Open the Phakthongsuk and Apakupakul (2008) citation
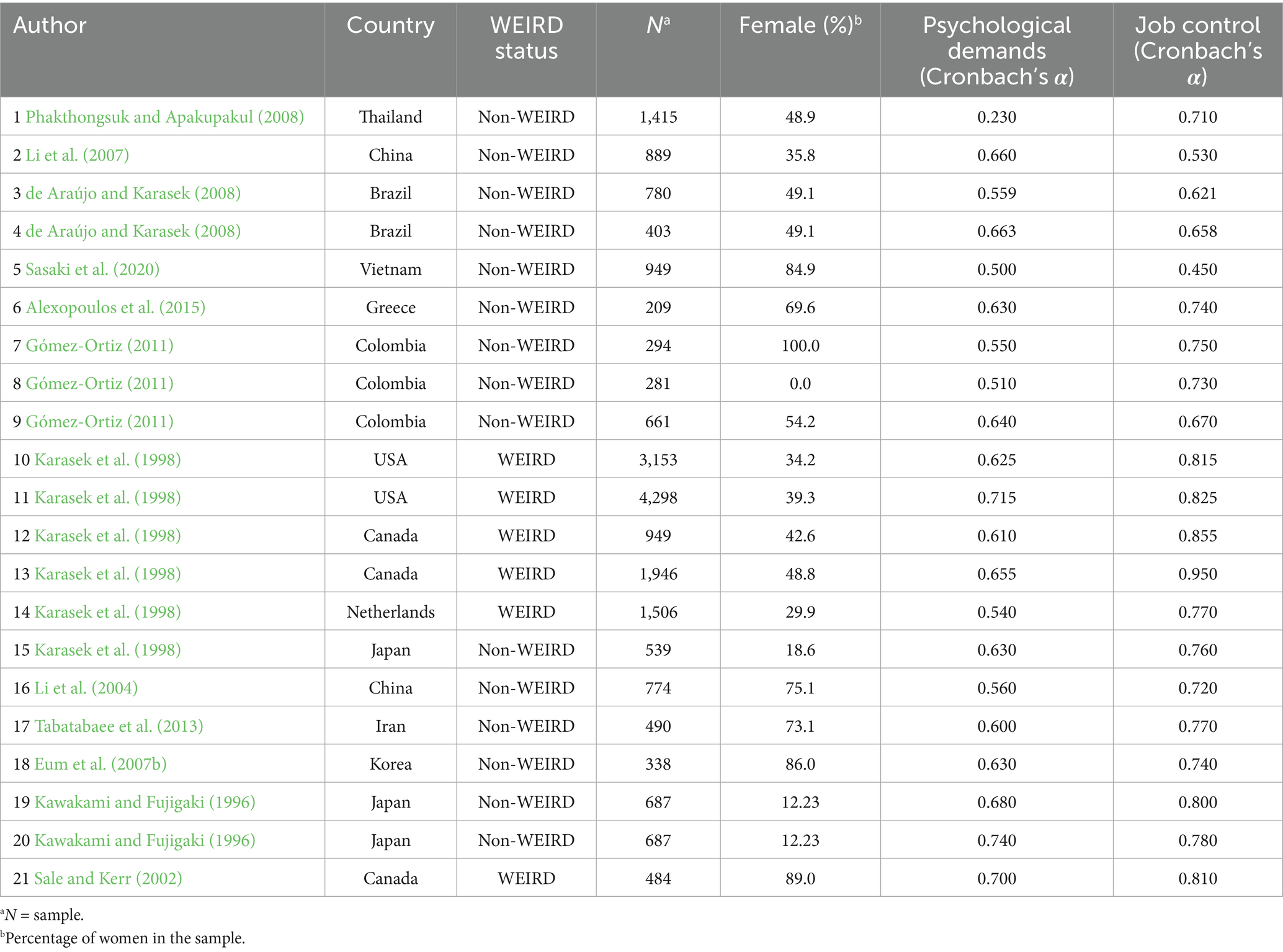 coord(164,117)
